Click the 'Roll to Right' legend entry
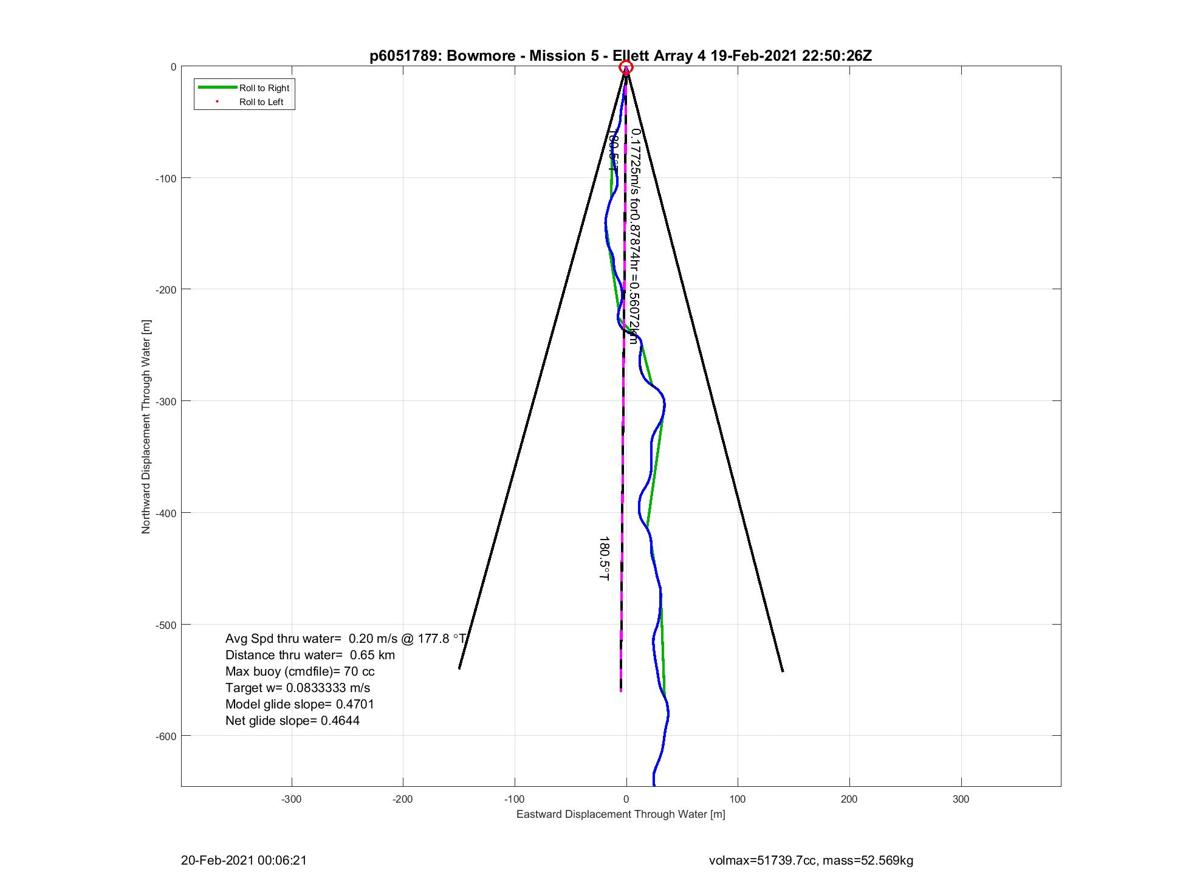The height and width of the screenshot is (885, 1200). point(264,89)
